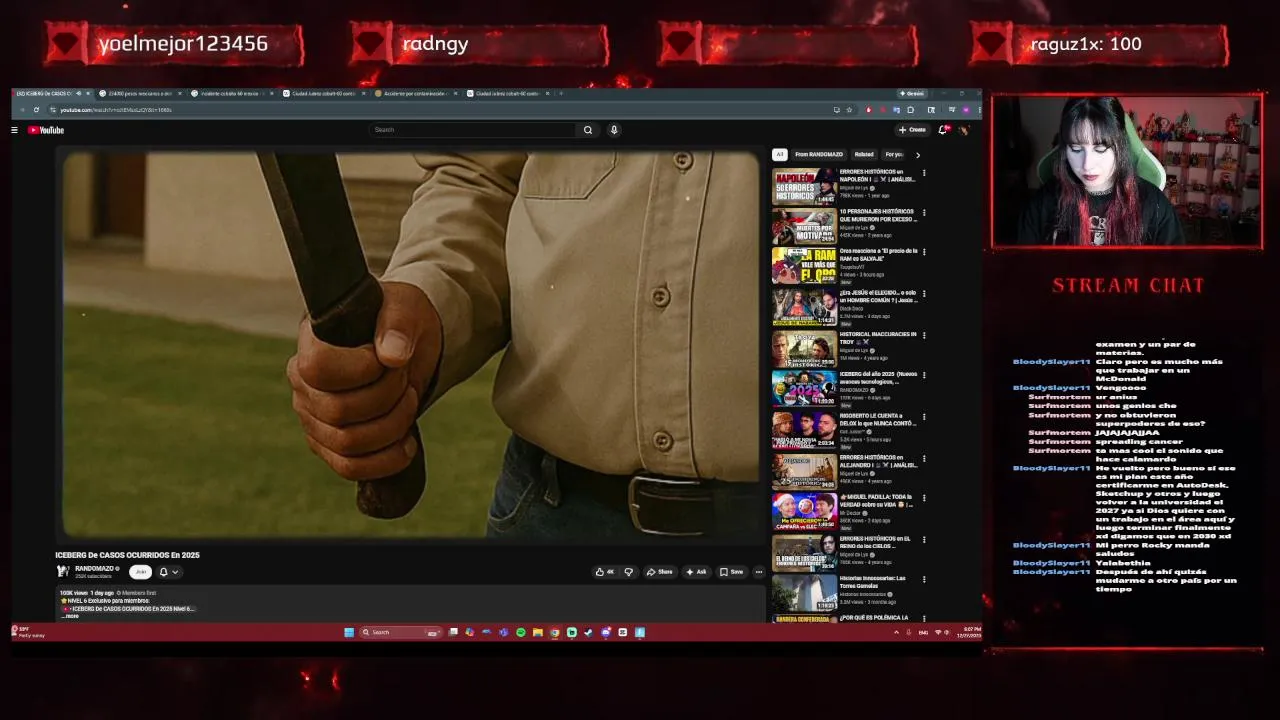Open options for ICEBERG del año 2025 video
The width and height of the screenshot is (1280, 720).
point(924,376)
